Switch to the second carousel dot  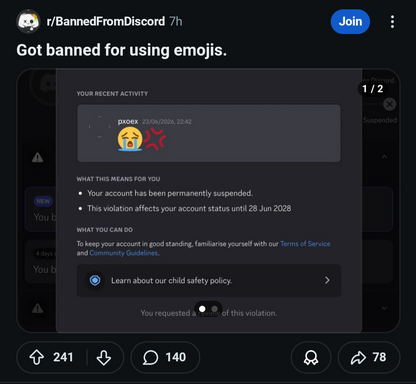pyautogui.click(x=215, y=309)
